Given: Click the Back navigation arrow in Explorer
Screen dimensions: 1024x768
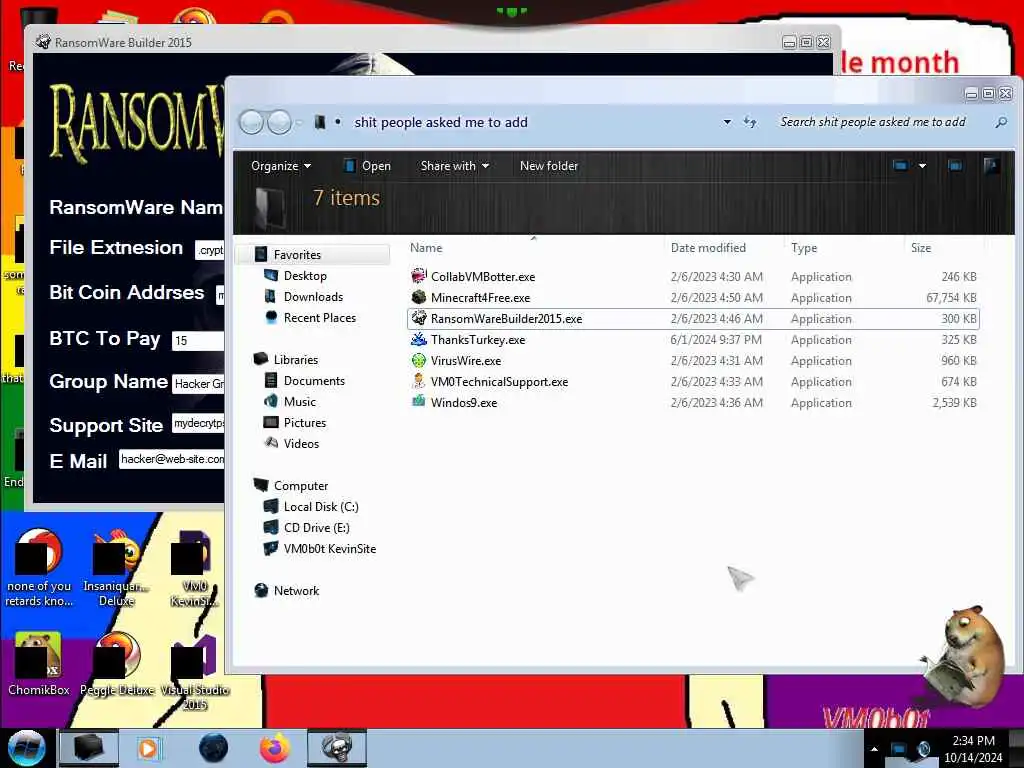Looking at the screenshot, I should 251,122.
